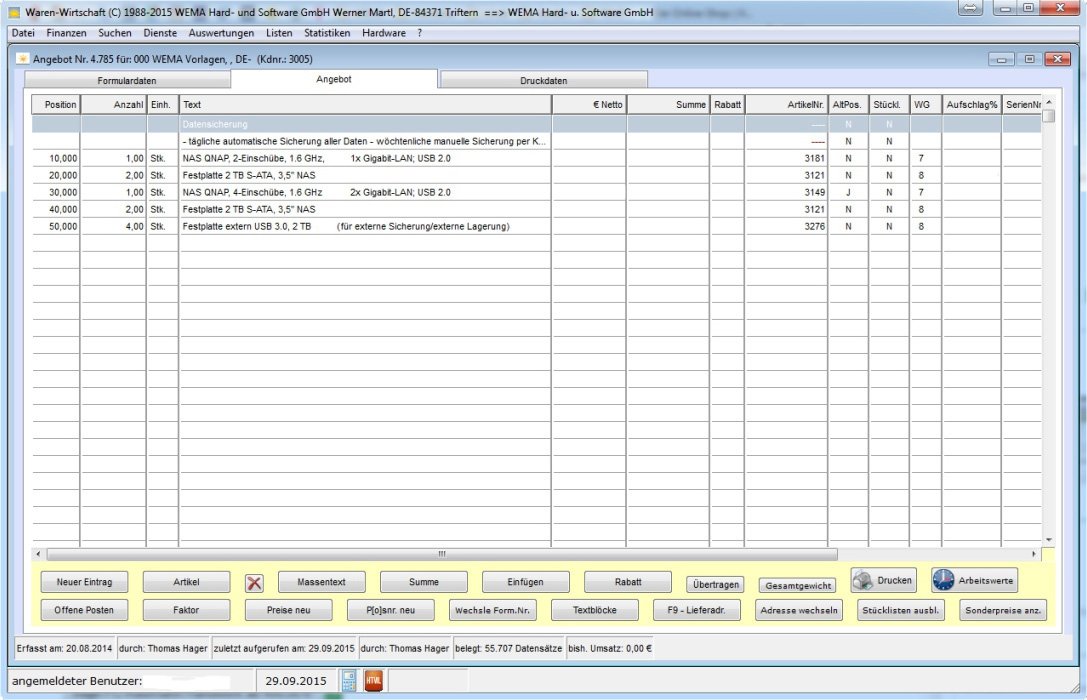Screen dimensions: 1087x700
Task: Click the red X delete icon
Action: pyautogui.click(x=254, y=583)
